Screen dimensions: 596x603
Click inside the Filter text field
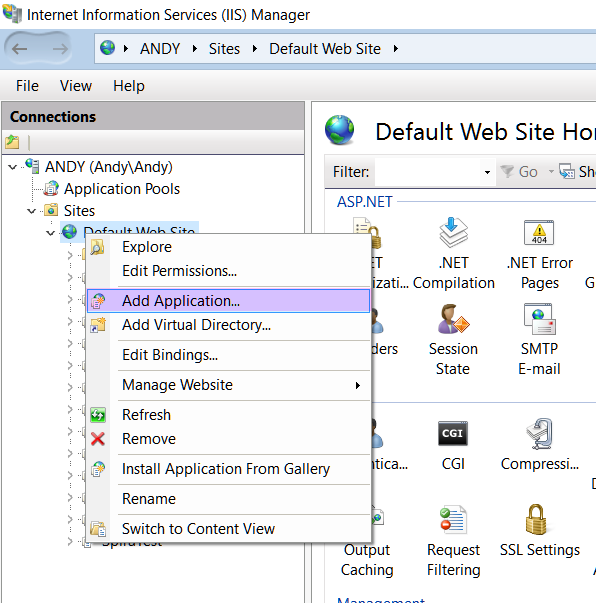428,172
